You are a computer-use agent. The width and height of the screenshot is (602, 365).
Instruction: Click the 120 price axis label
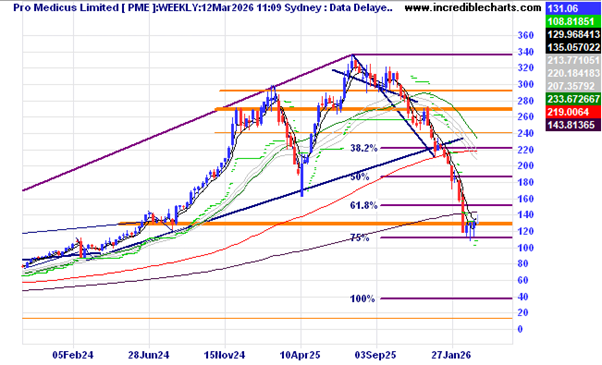coord(526,231)
